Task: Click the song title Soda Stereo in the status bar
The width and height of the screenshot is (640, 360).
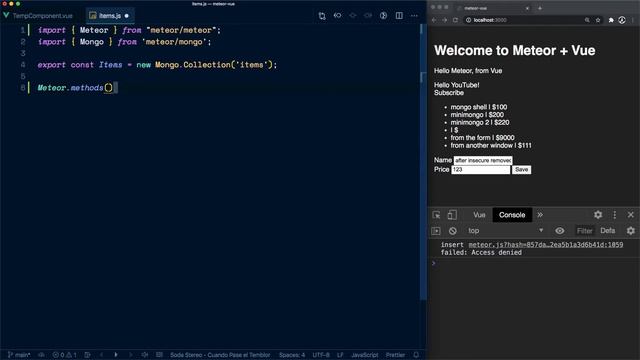Action: [220, 355]
